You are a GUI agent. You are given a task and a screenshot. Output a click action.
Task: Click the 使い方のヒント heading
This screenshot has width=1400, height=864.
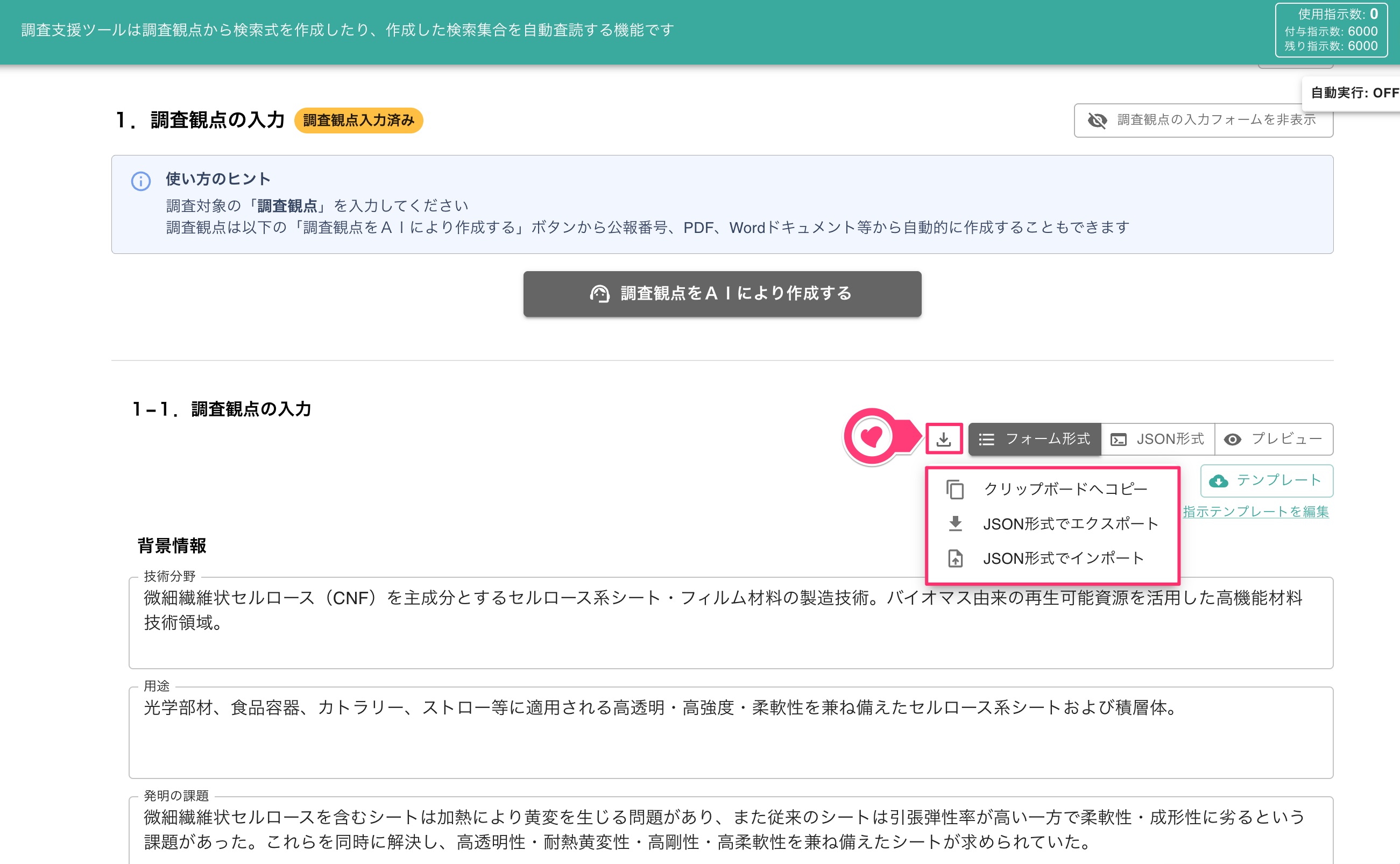click(218, 179)
